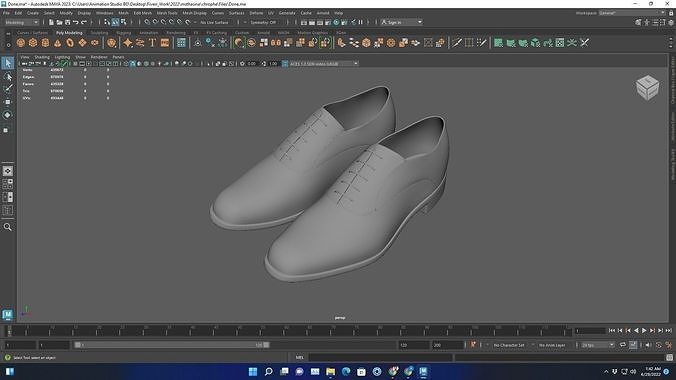Toggle the playback loop mode button
This screenshot has width=676, height=380.
pyautogui.click(x=623, y=345)
